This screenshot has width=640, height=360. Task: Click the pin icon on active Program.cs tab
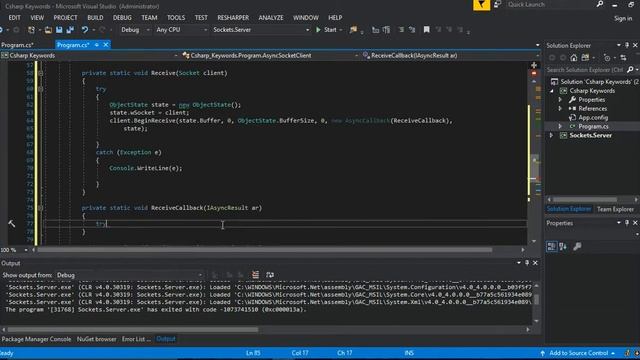tap(97, 45)
